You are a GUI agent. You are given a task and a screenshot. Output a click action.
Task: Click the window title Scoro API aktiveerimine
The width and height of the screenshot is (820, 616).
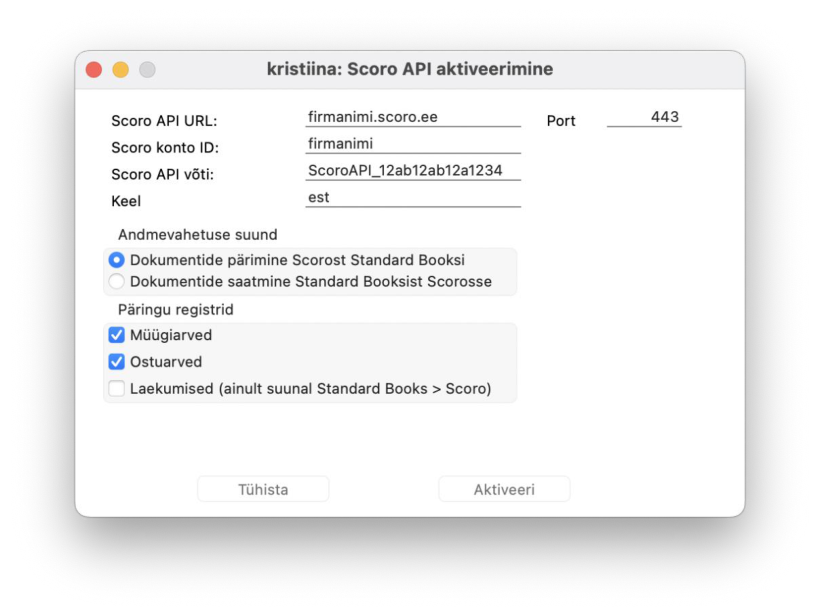click(x=410, y=69)
